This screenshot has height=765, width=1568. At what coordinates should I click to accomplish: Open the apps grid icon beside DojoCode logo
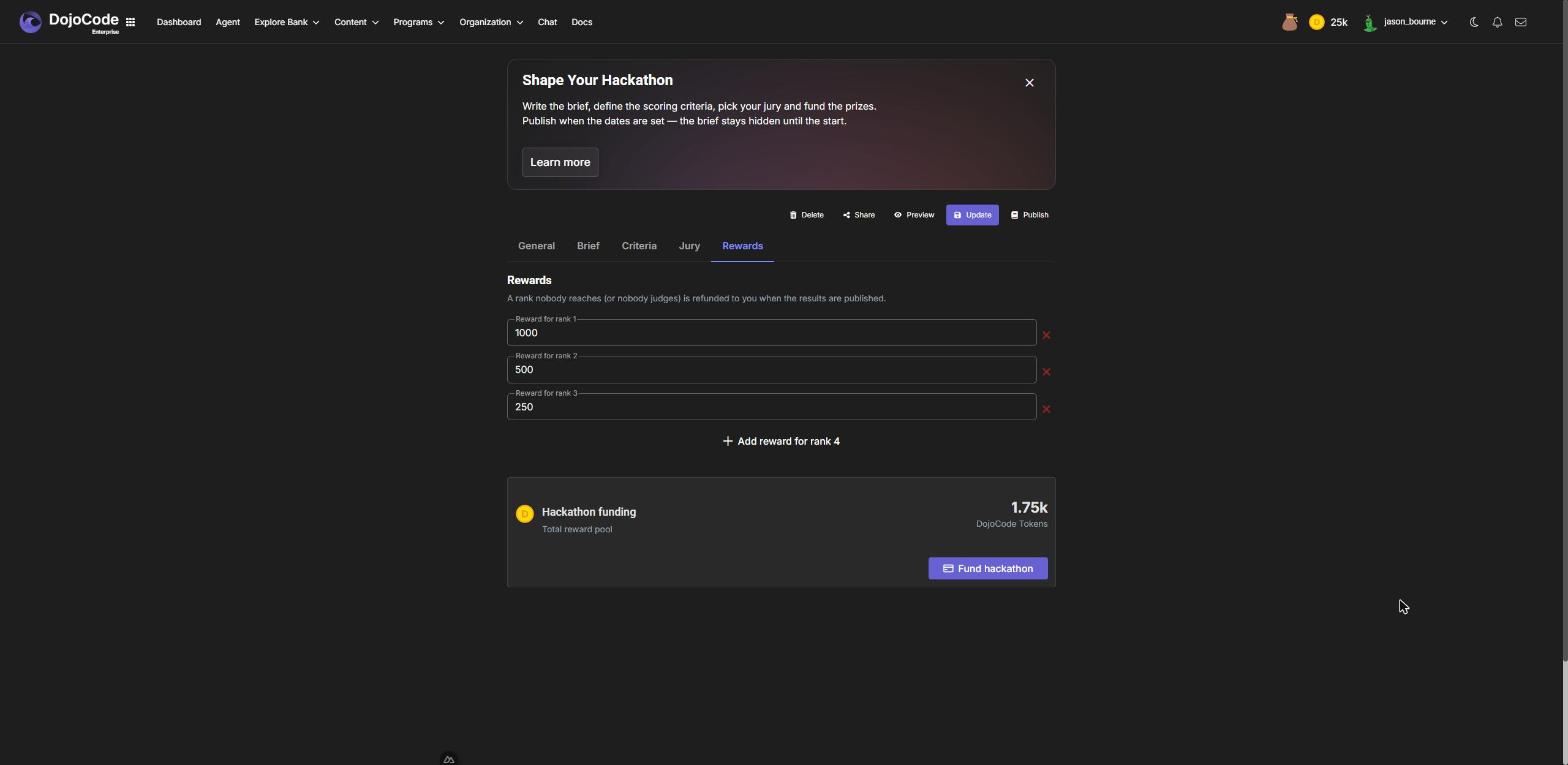coord(130,22)
